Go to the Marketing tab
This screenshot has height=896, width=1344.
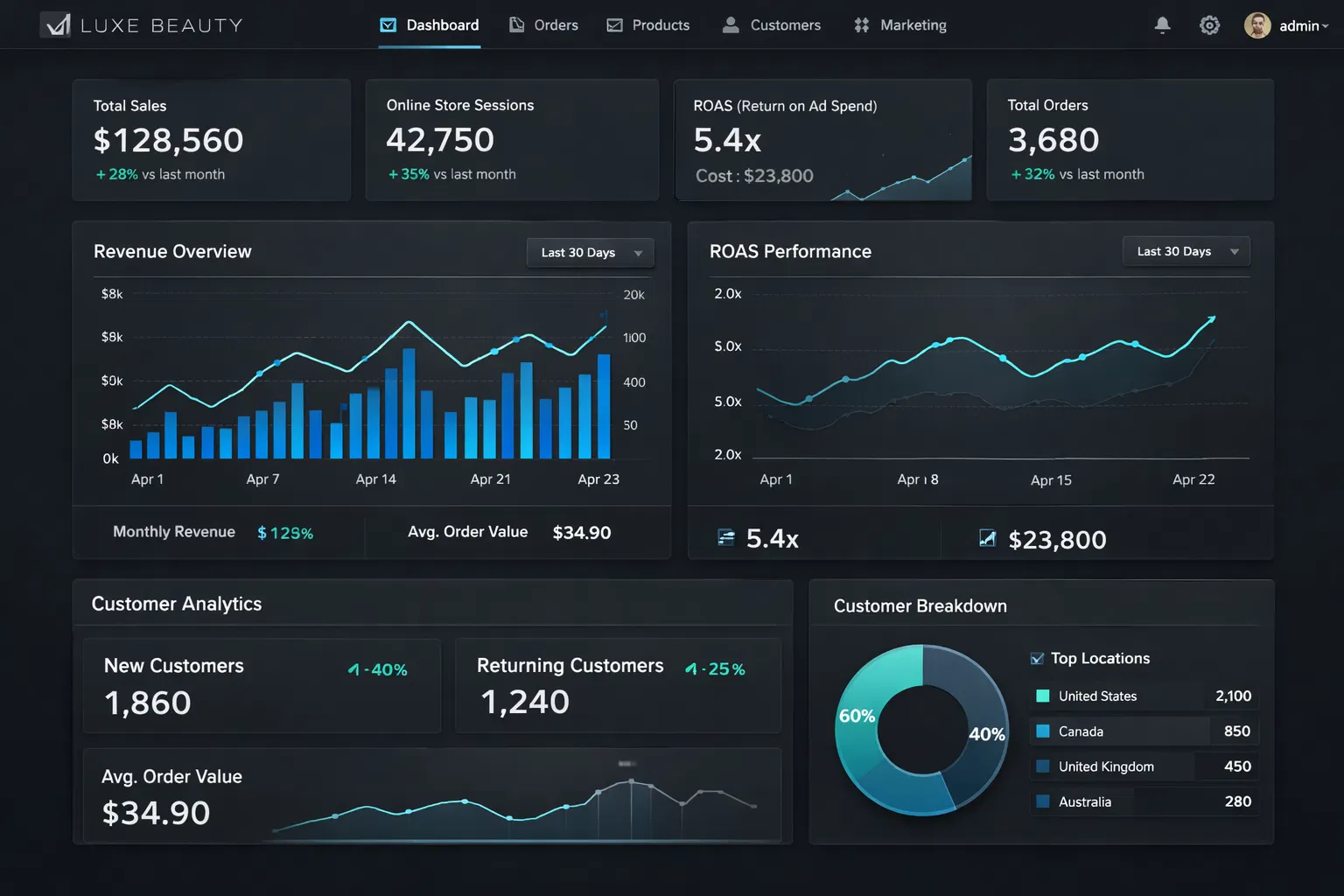900,25
